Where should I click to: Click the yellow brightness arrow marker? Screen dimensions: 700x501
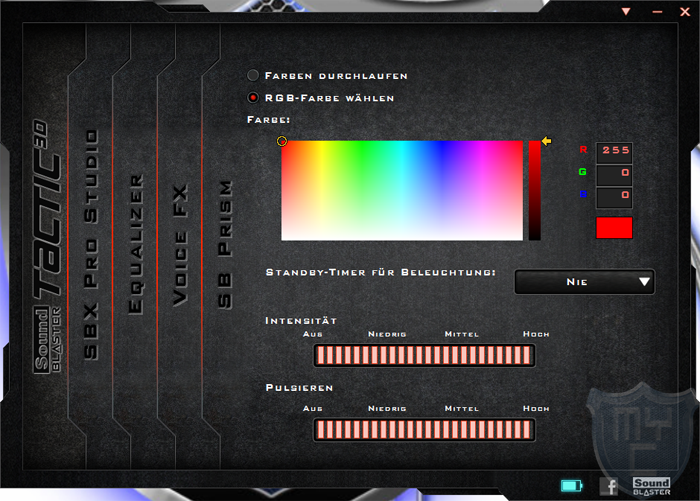point(546,141)
